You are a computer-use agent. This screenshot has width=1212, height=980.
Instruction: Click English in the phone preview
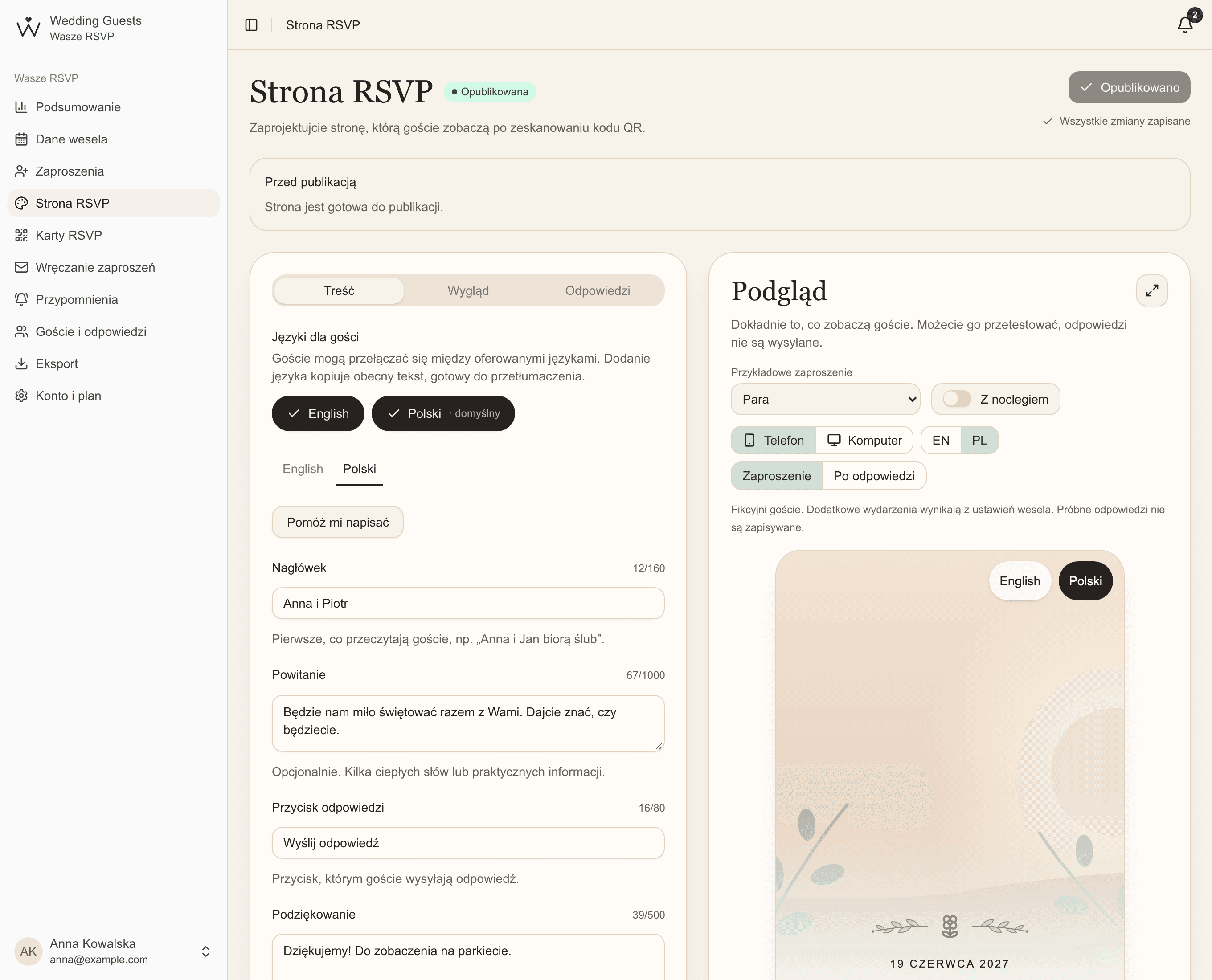pos(1020,581)
